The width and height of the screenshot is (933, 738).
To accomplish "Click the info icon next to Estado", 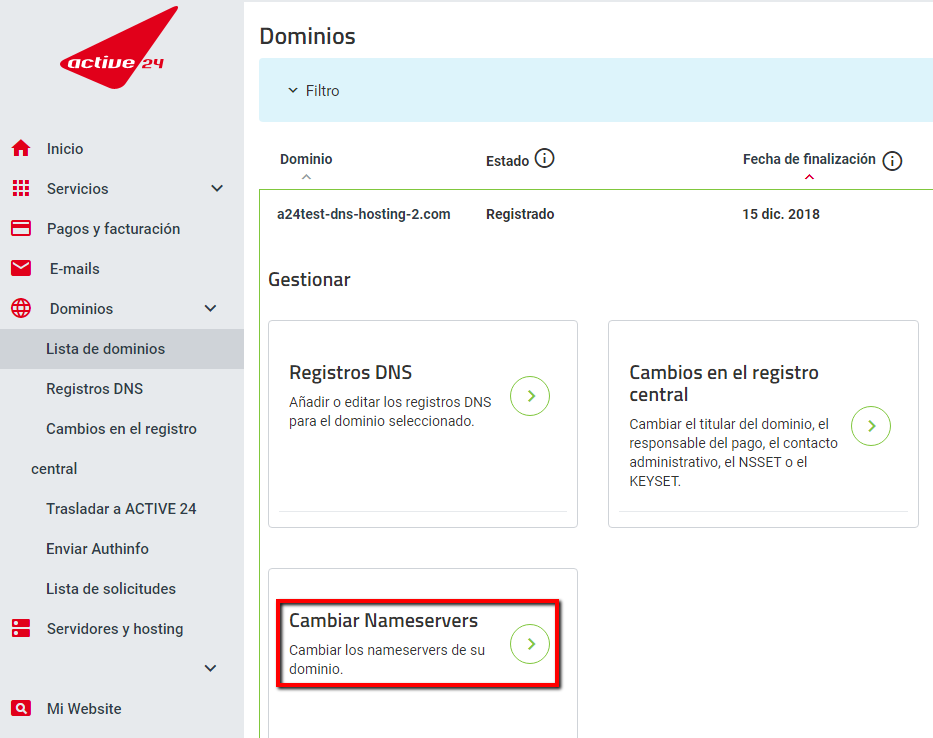I will coord(544,158).
